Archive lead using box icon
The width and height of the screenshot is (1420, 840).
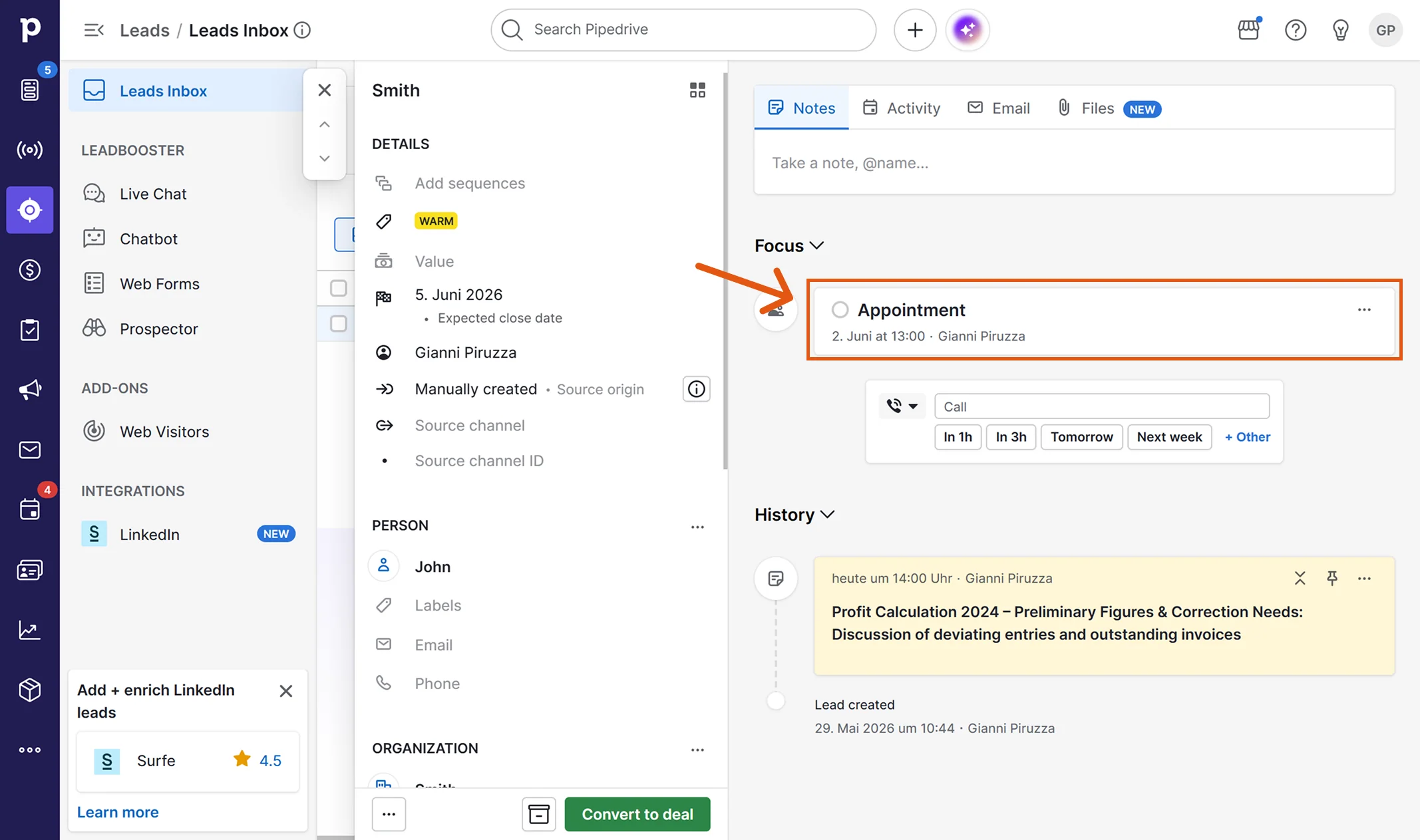(x=538, y=814)
